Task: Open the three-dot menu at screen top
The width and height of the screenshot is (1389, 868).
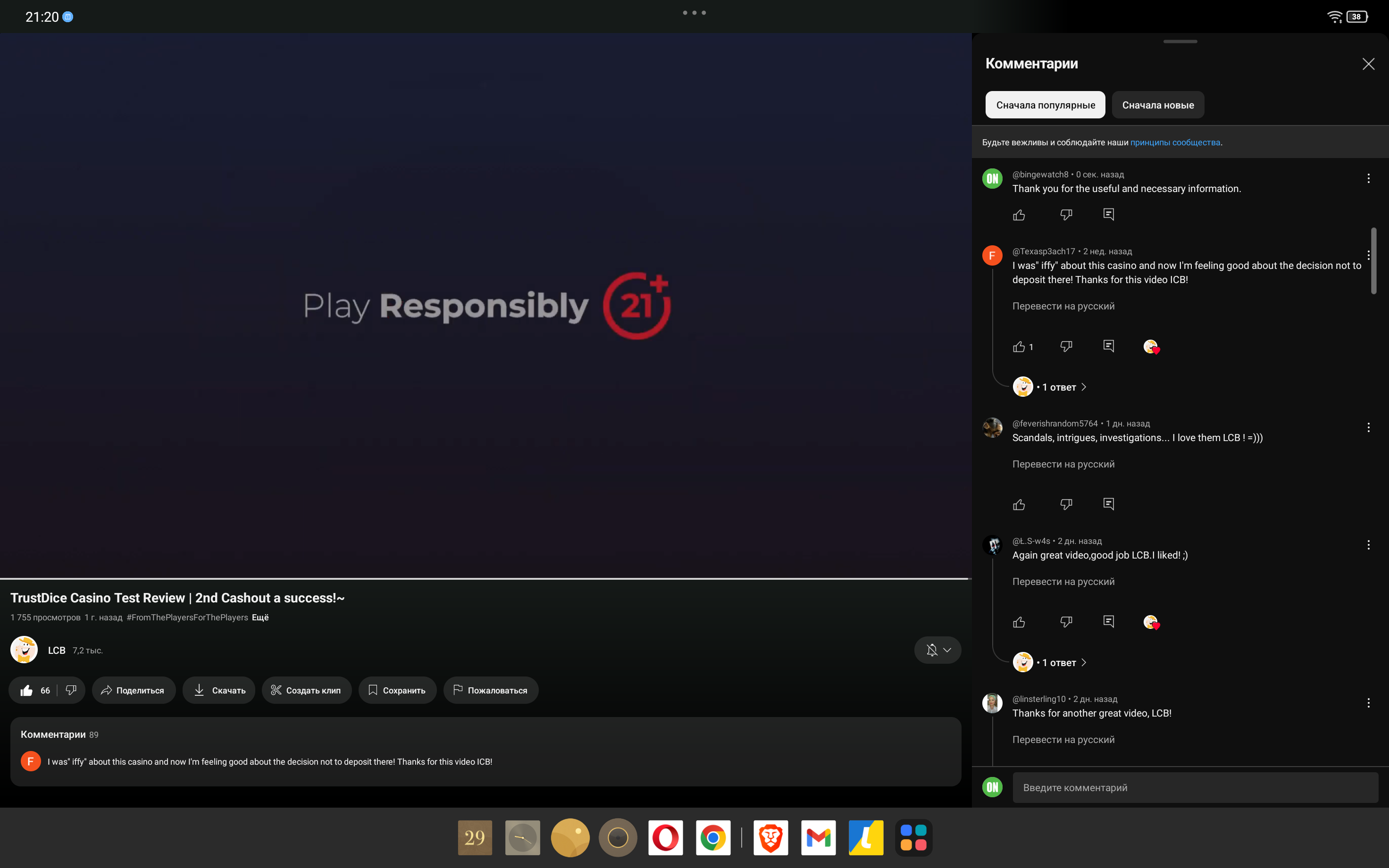Action: pyautogui.click(x=694, y=13)
